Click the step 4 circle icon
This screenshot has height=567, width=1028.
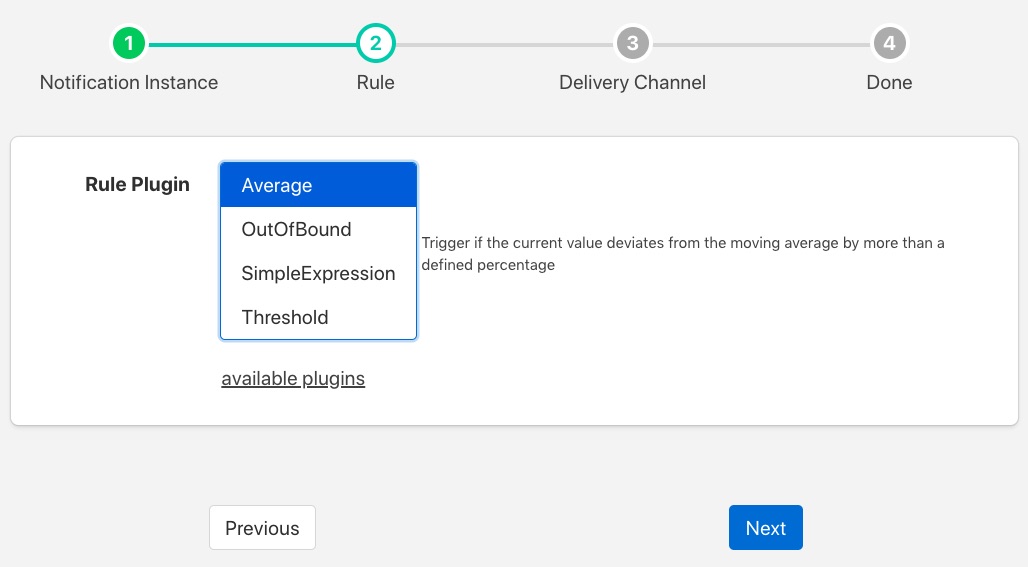pos(889,44)
